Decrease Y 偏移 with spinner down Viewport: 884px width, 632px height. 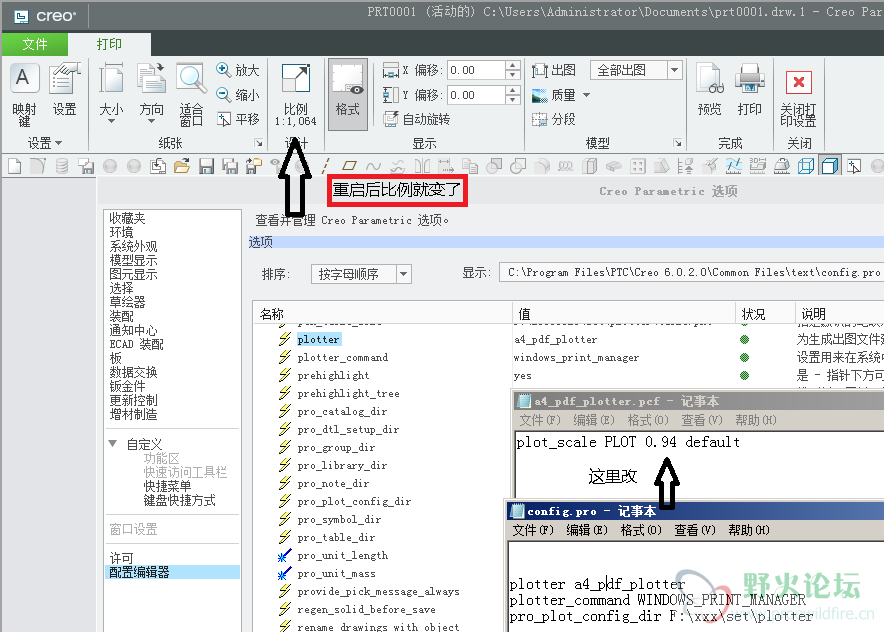click(x=512, y=100)
